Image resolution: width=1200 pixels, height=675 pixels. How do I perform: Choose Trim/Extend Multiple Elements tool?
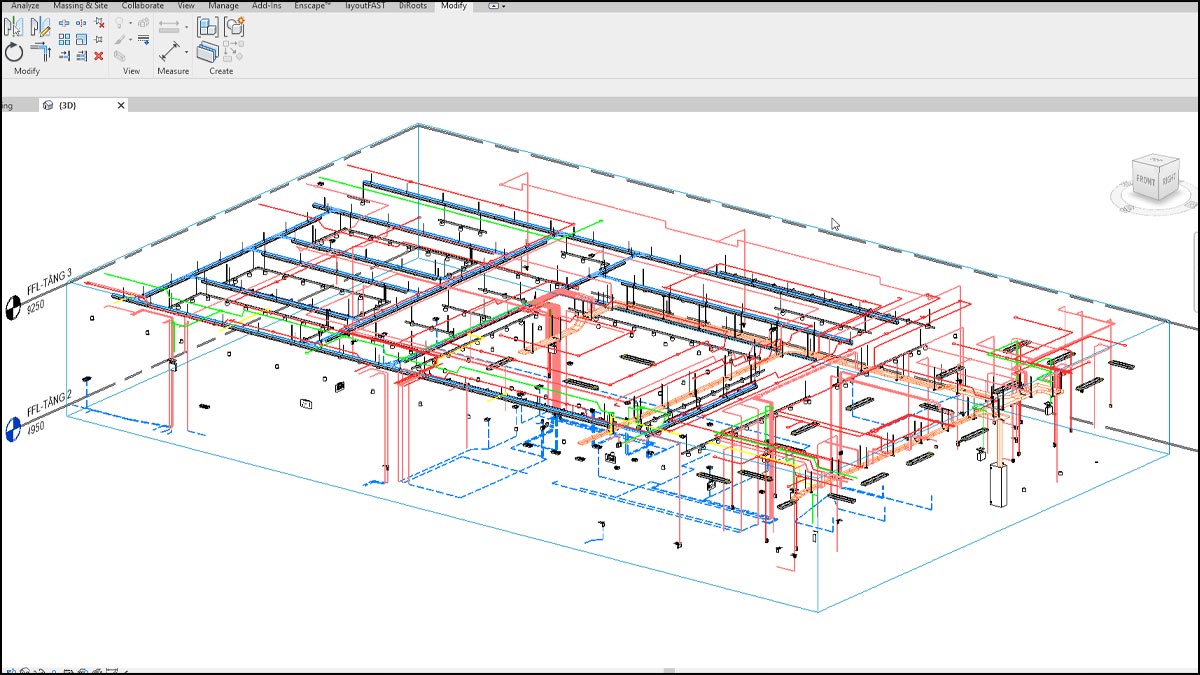pos(82,56)
